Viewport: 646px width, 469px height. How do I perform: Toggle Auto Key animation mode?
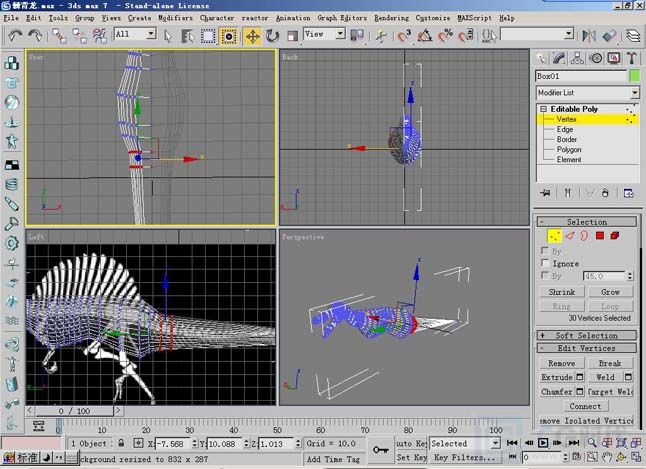411,443
